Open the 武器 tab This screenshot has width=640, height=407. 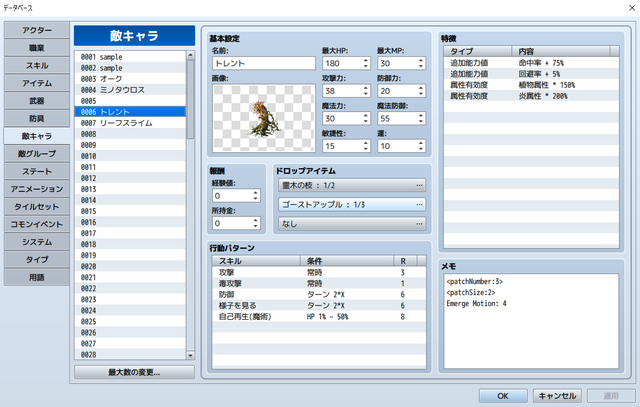tap(37, 101)
